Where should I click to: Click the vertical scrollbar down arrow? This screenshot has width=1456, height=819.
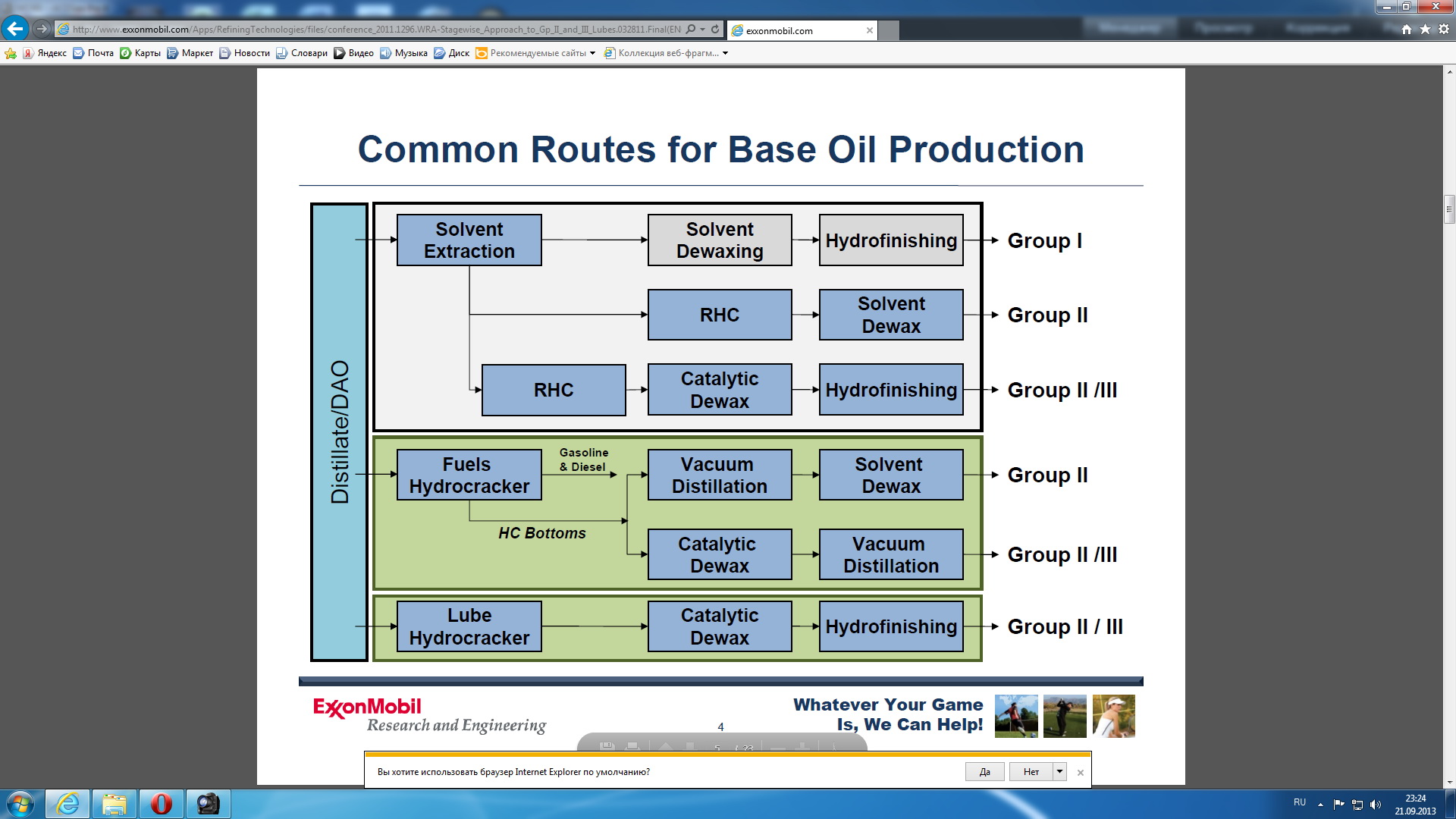coord(1449,783)
